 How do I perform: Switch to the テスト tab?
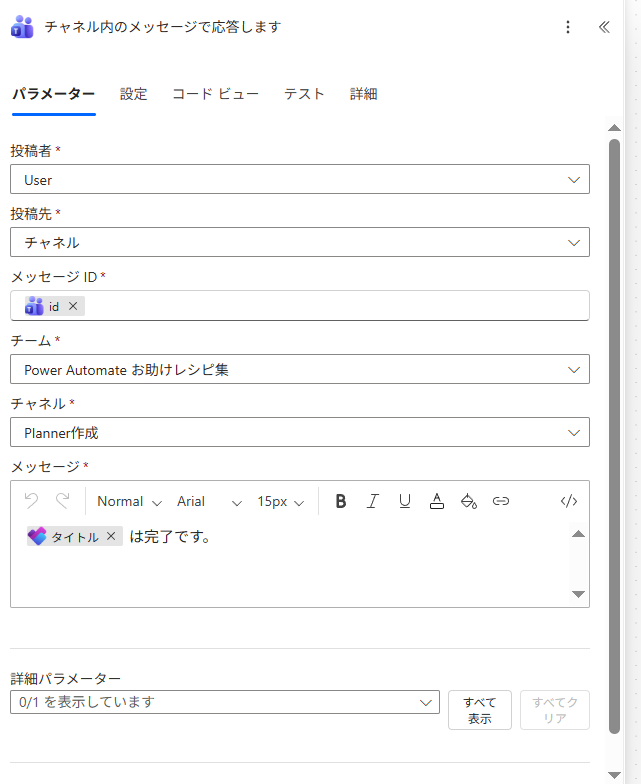coord(304,94)
